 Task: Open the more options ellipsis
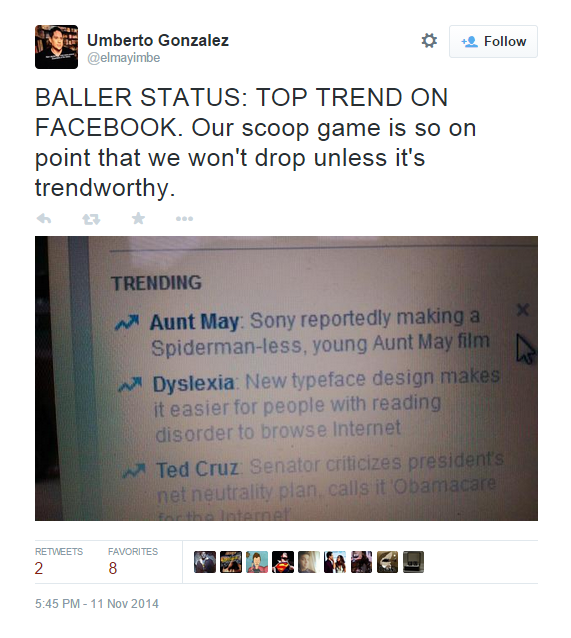click(x=184, y=219)
